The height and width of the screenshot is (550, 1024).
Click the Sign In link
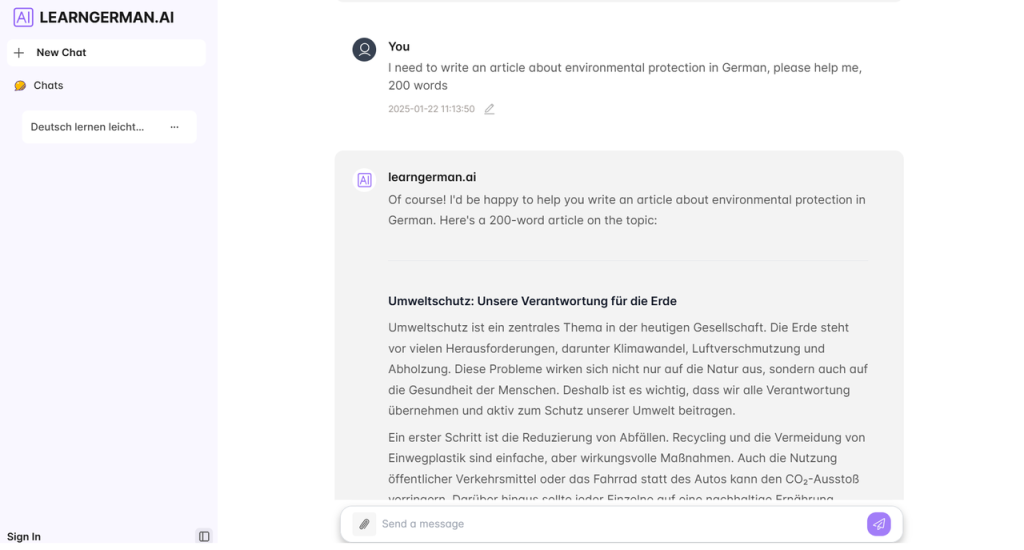click(24, 537)
